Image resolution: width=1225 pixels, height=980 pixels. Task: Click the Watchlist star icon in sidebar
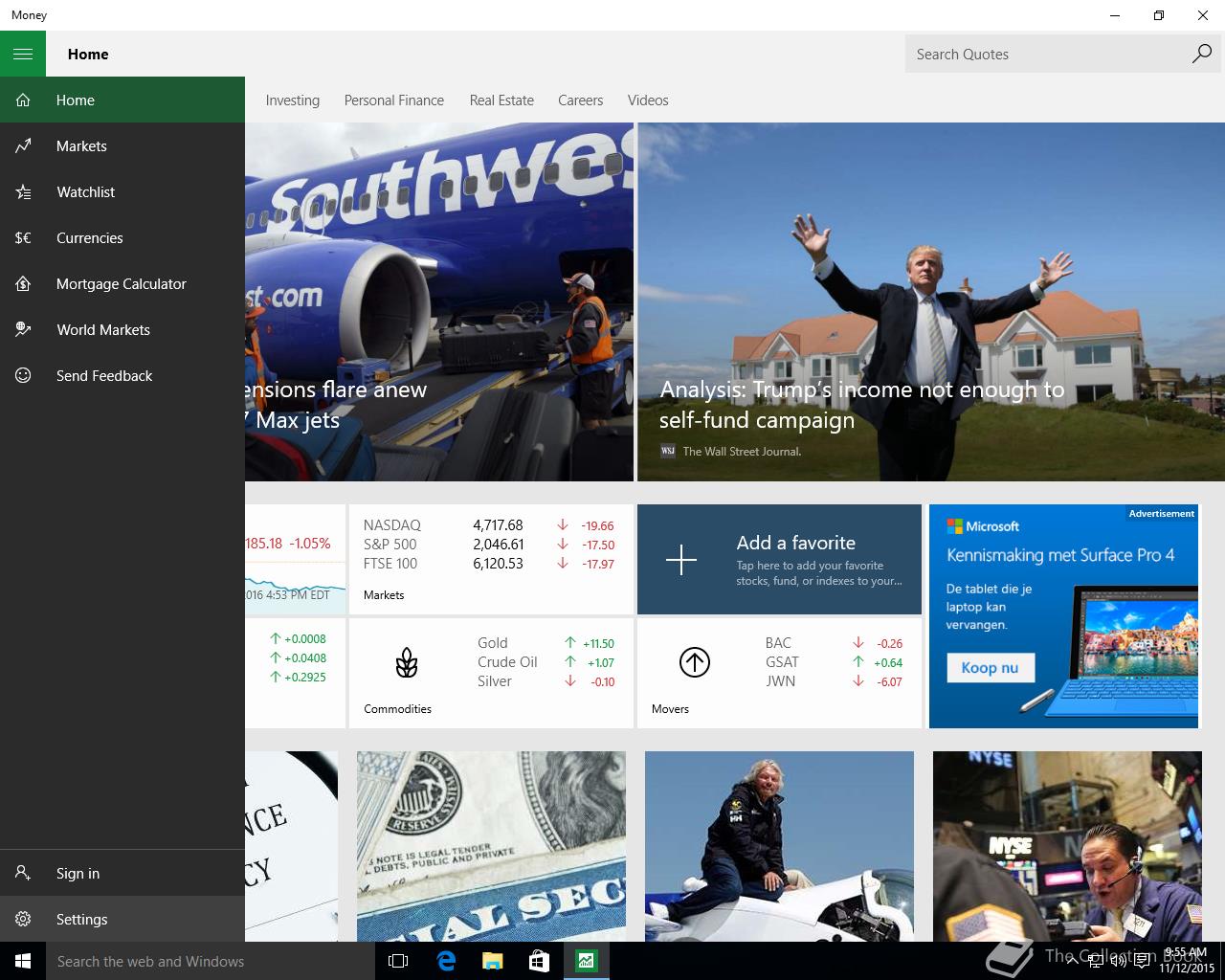(23, 191)
